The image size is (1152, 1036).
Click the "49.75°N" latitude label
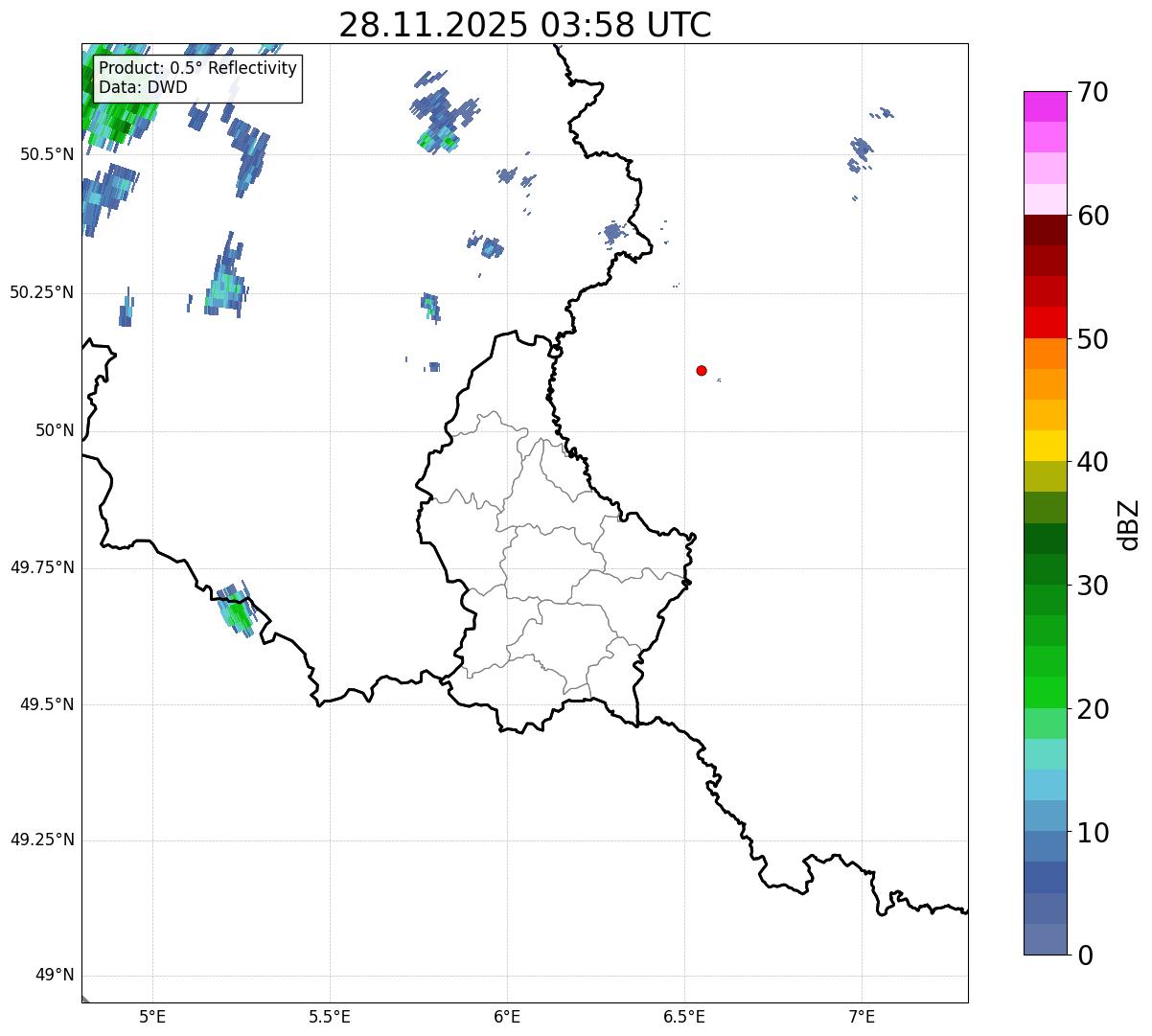click(x=42, y=567)
